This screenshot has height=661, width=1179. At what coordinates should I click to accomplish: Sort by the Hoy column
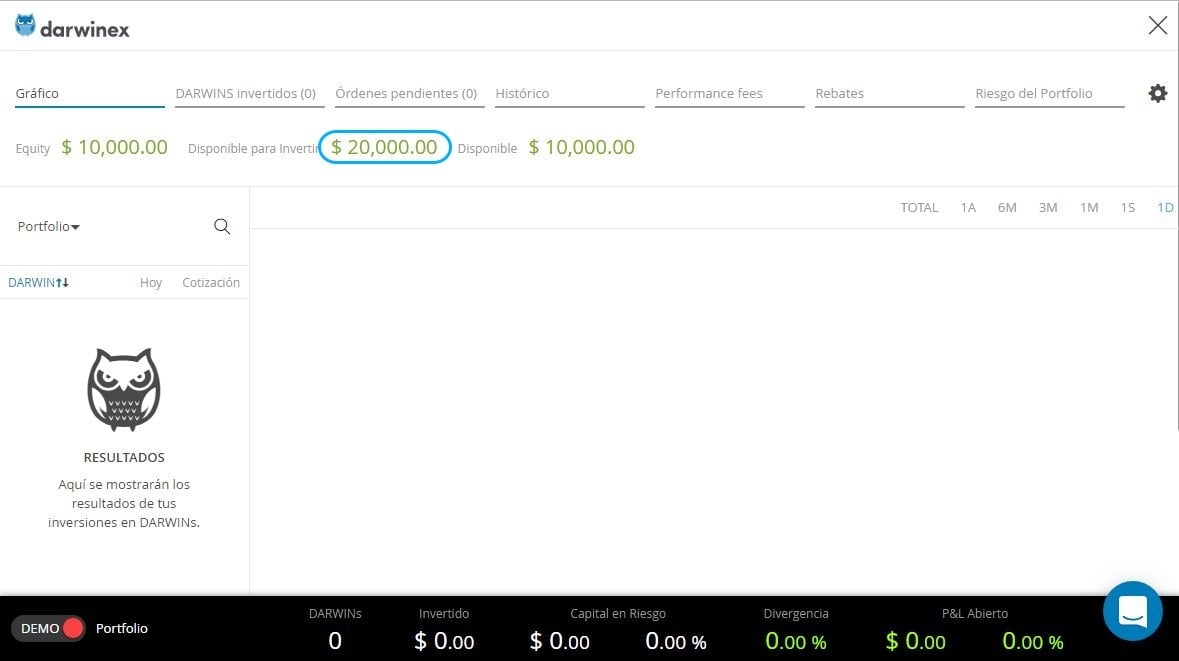150,283
